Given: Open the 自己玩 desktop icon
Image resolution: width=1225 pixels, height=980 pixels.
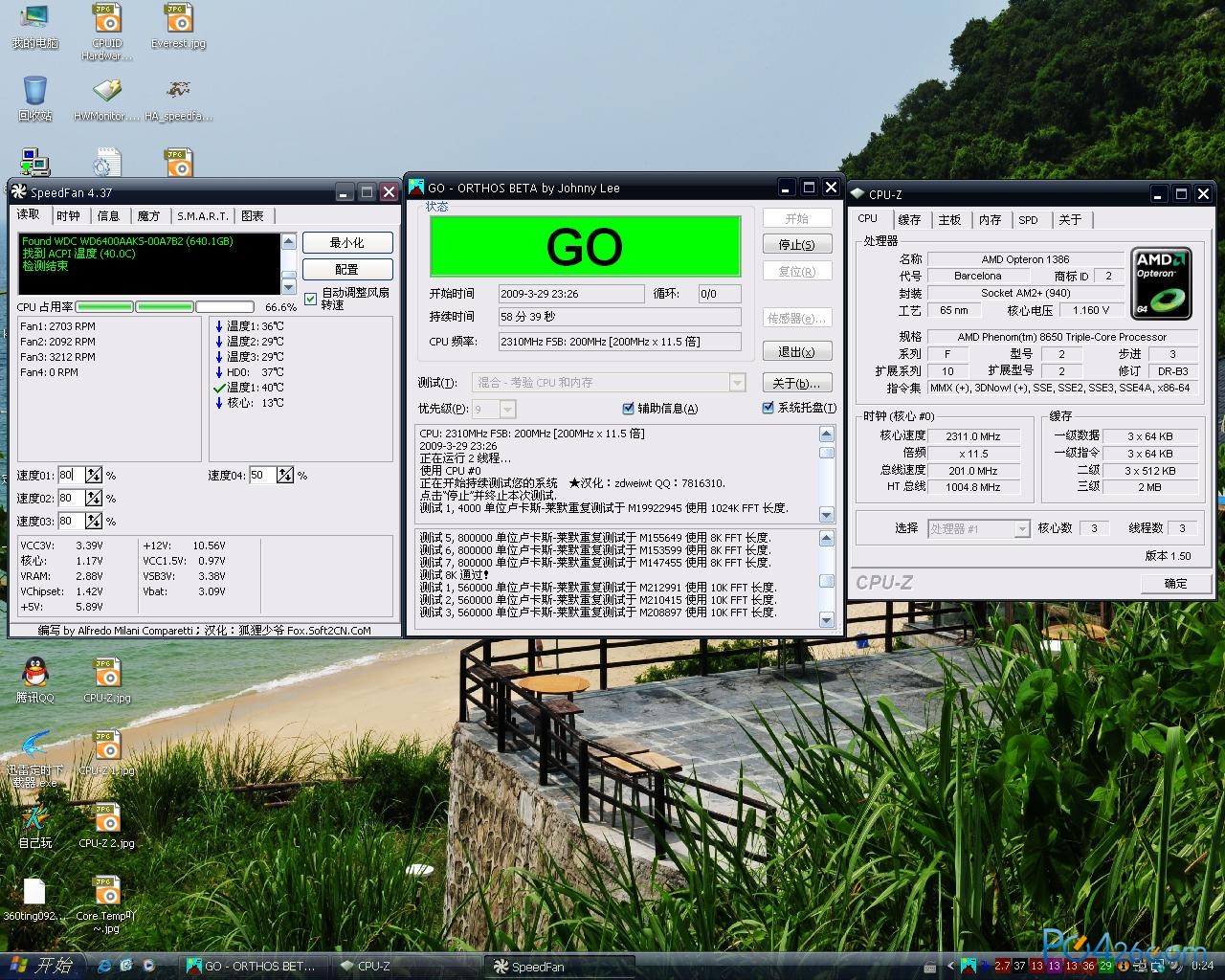Looking at the screenshot, I should [x=34, y=826].
